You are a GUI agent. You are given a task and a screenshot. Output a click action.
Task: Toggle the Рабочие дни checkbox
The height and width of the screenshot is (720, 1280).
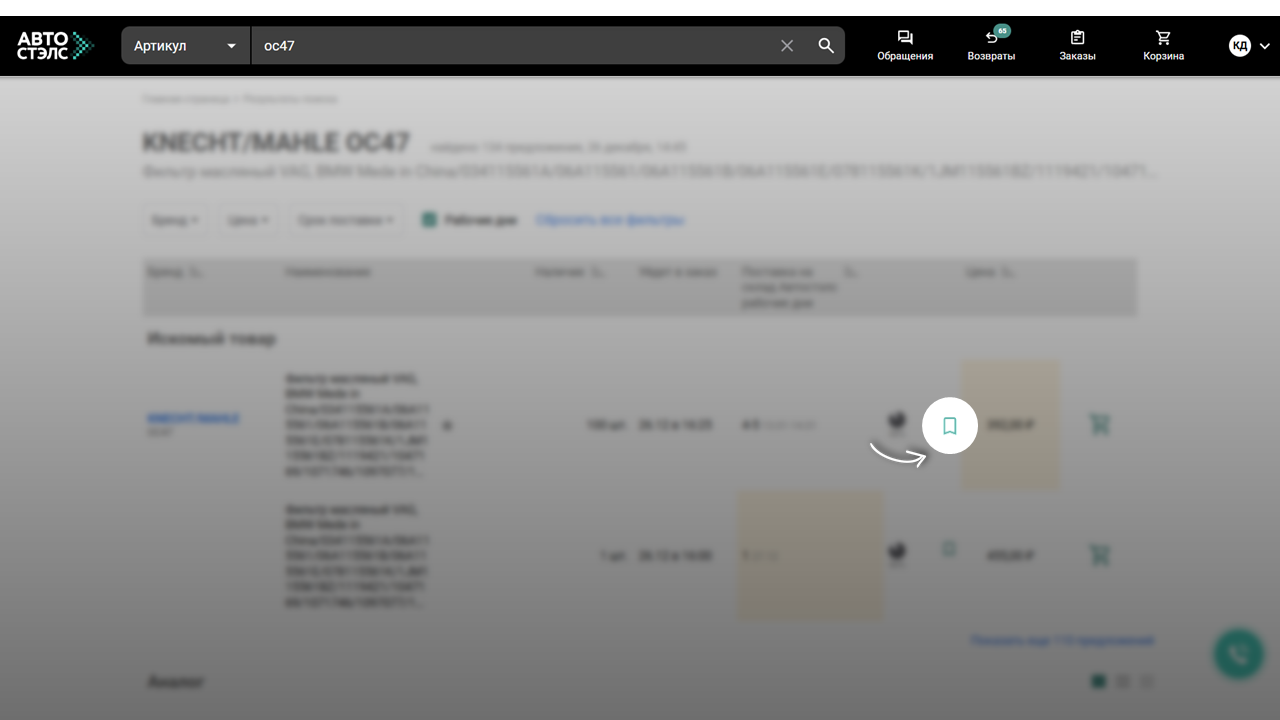429,220
